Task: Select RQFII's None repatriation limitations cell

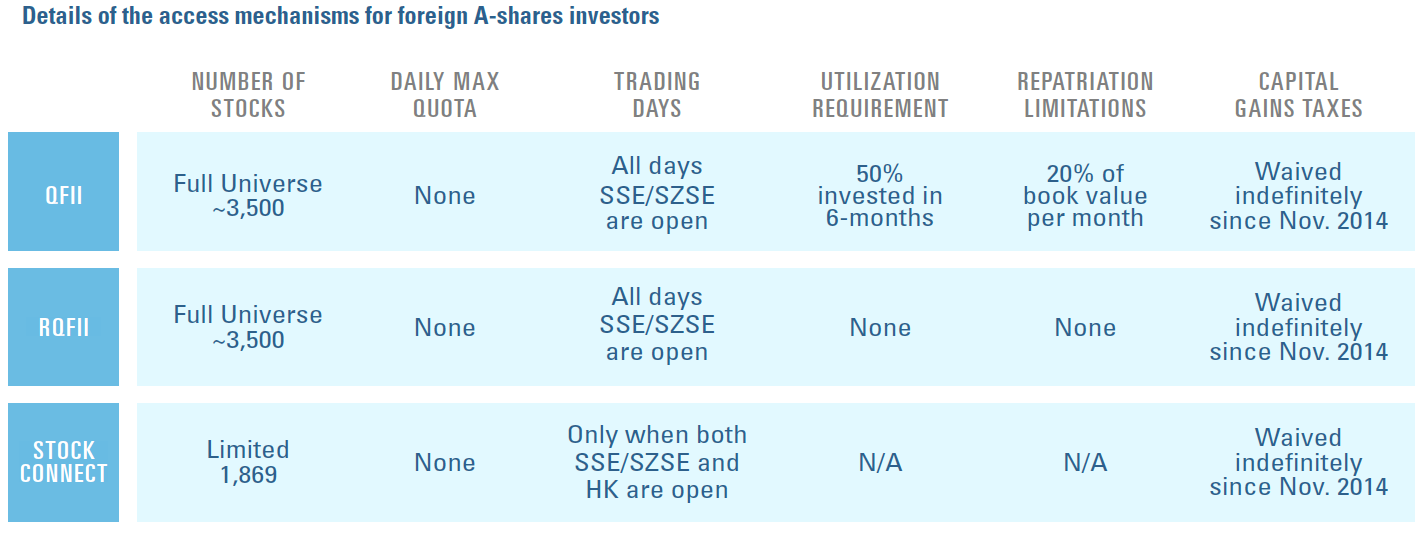Action: click(x=1085, y=328)
